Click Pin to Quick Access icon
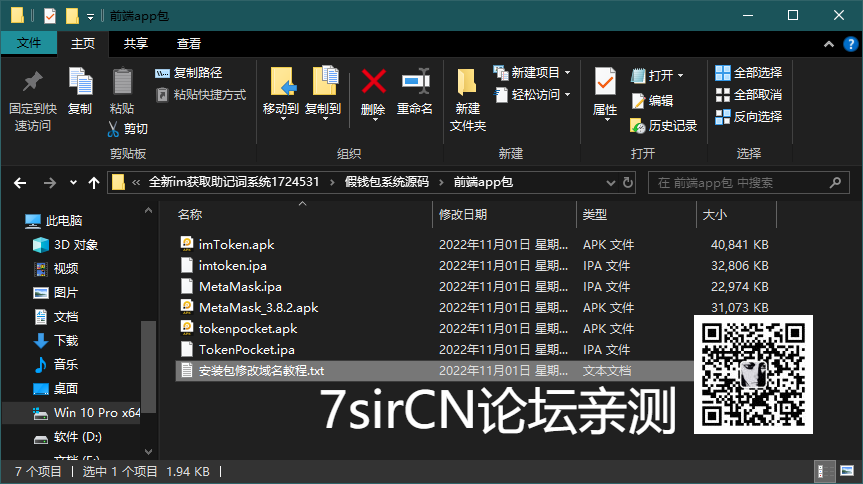The width and height of the screenshot is (863, 484). 33,82
